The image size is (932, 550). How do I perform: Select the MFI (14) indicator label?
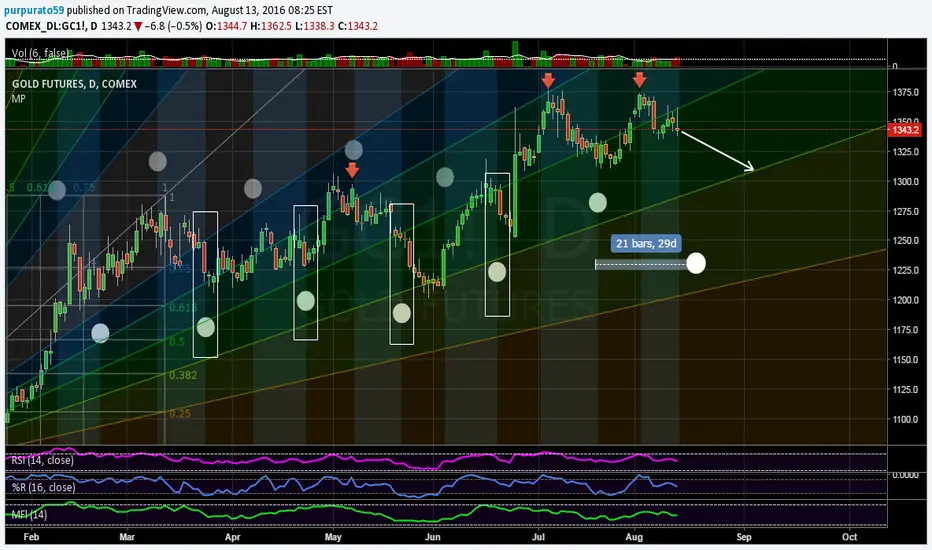pos(29,514)
